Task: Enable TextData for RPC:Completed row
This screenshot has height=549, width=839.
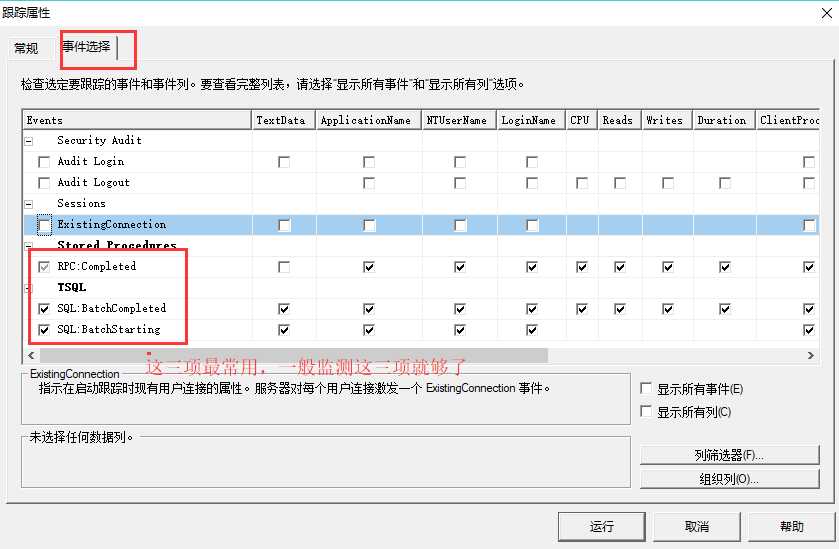Action: coord(284,266)
